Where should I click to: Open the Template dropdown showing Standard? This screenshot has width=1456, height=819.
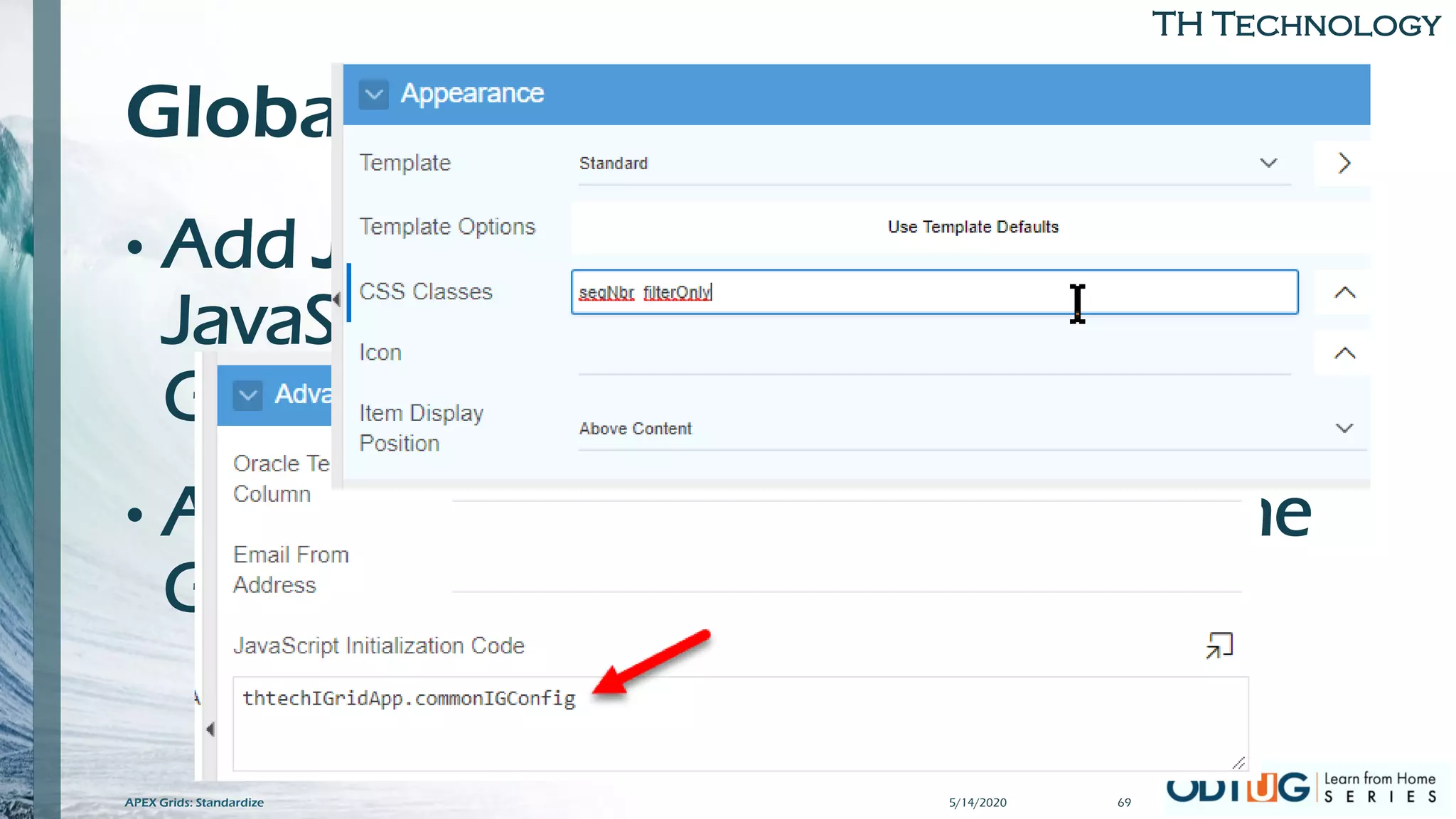pos(933,164)
